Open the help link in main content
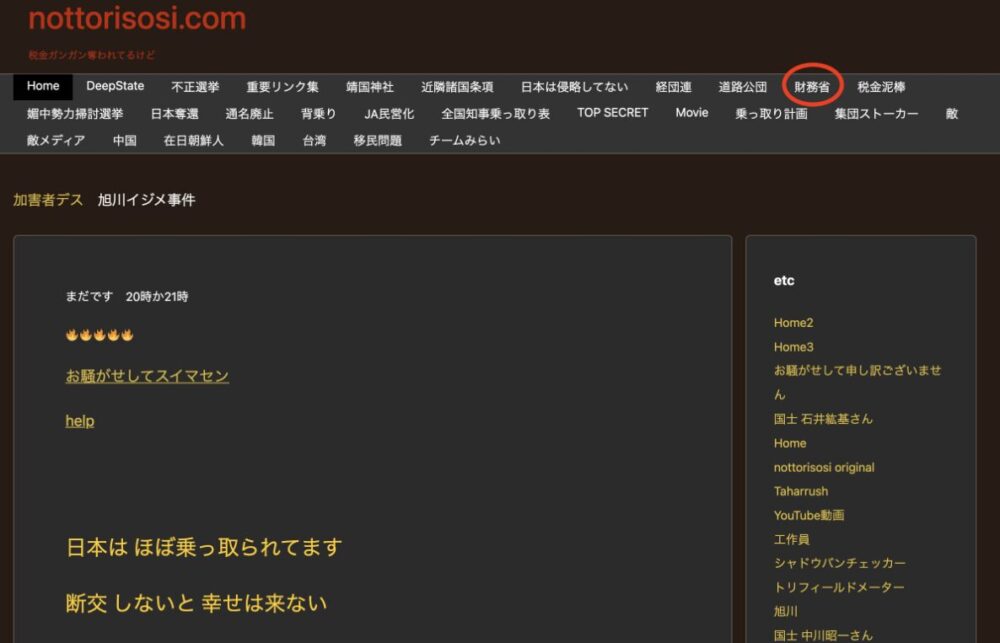This screenshot has width=1000, height=643. 80,421
